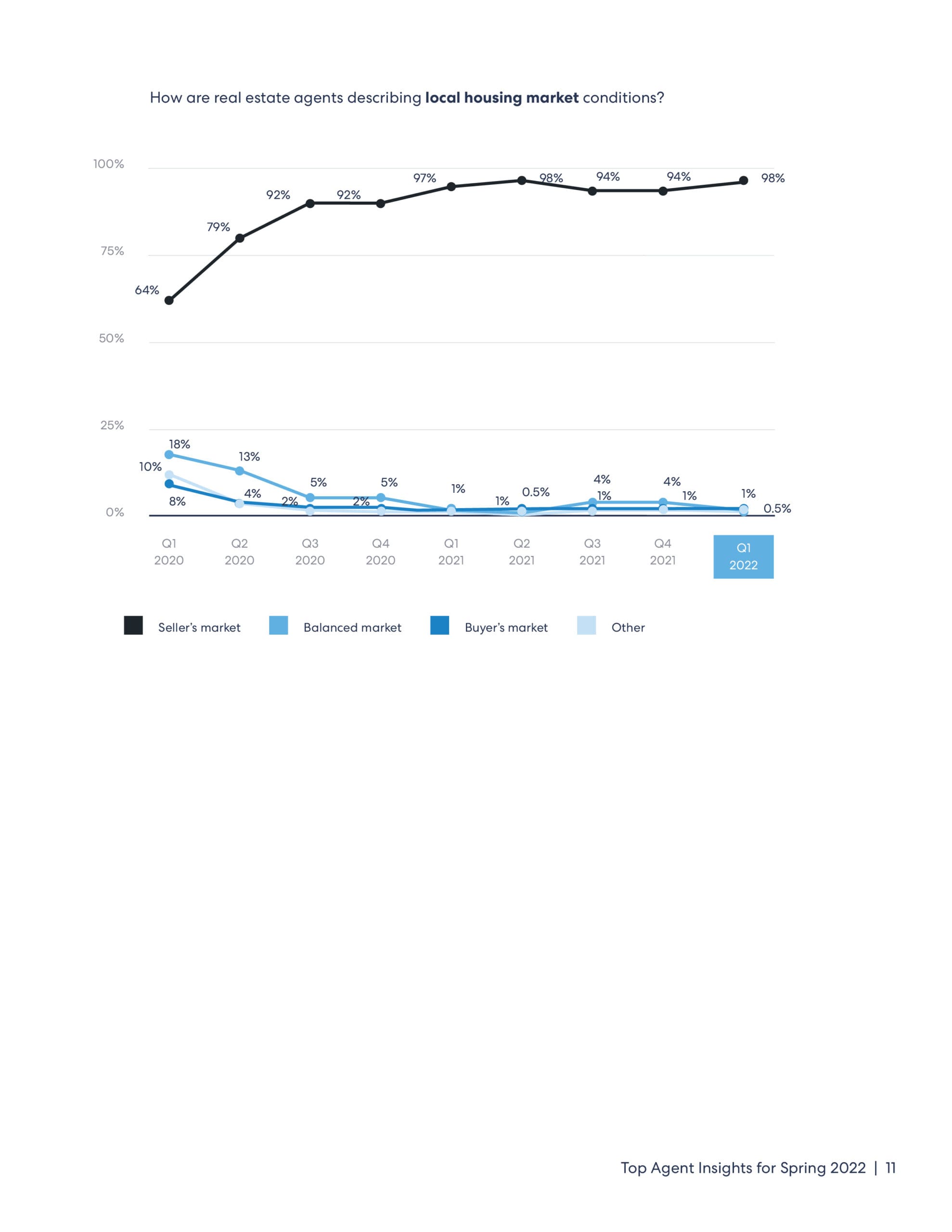Click the highlighted Q1 2022 axis label
Viewport: 952px width, 1232px height.
743,556
